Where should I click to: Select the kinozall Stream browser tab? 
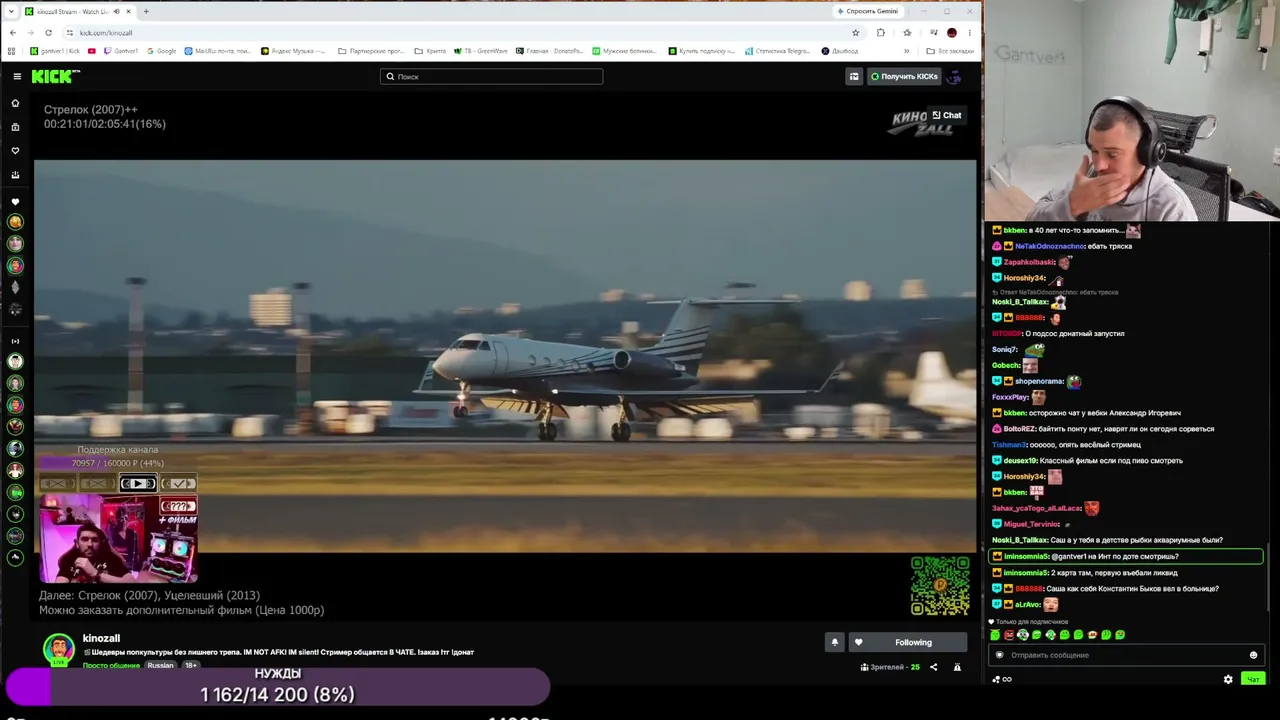click(x=78, y=11)
